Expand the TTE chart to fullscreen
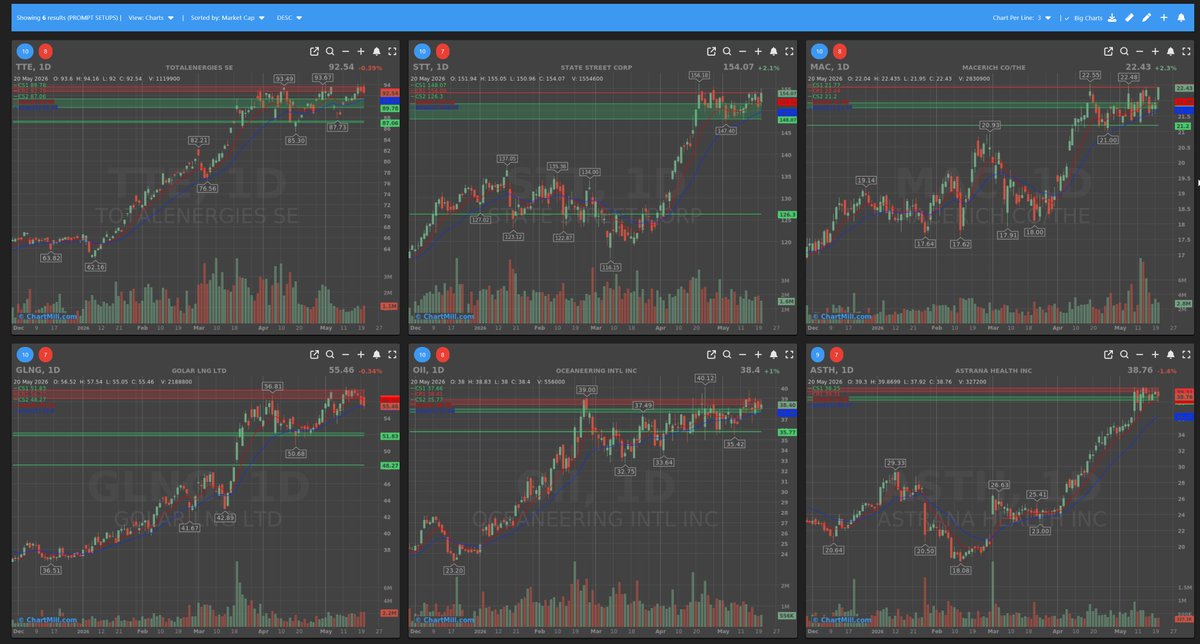Screen dimensions: 1200x644 coord(391,51)
